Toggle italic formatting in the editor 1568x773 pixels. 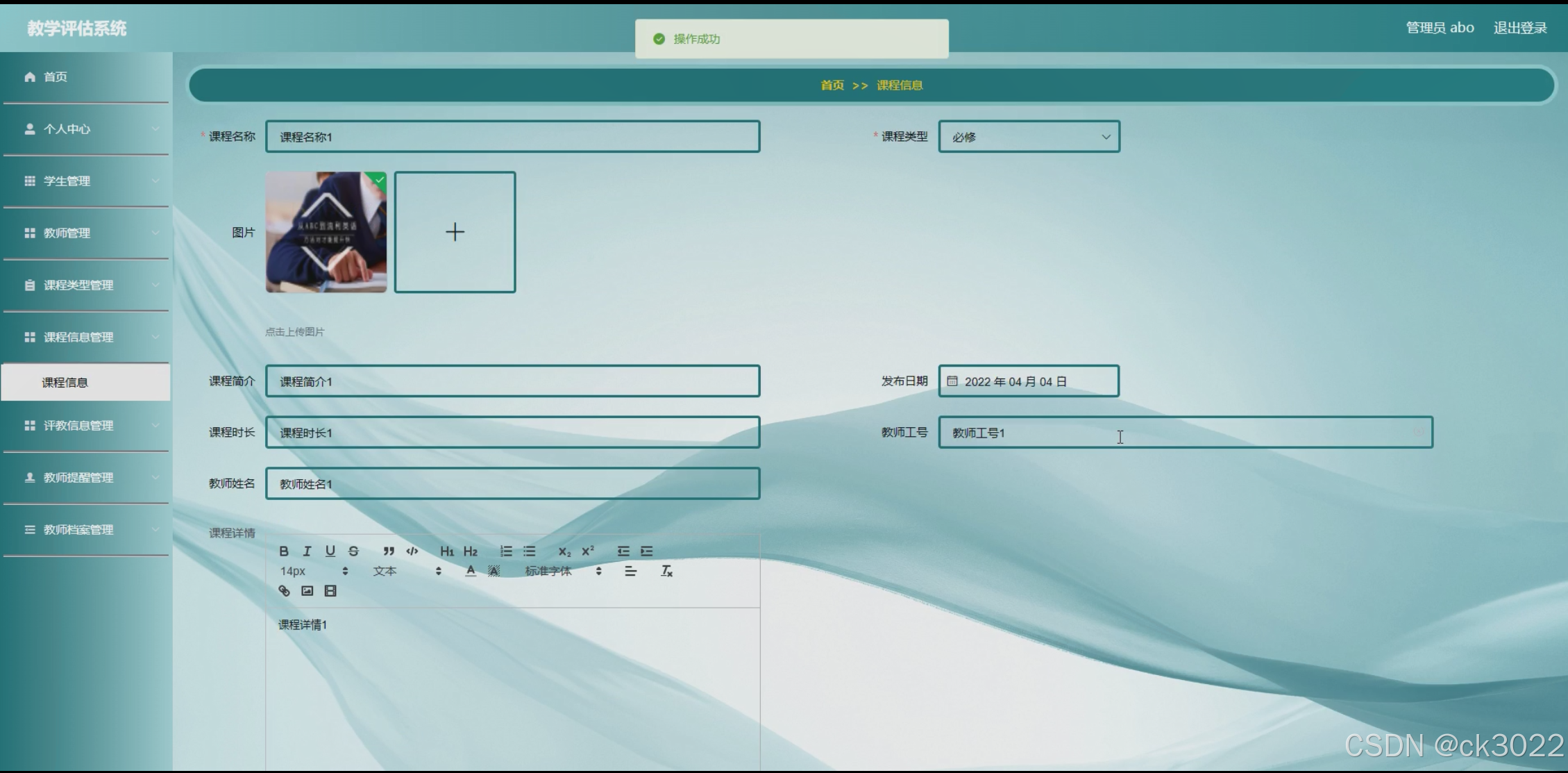click(307, 551)
